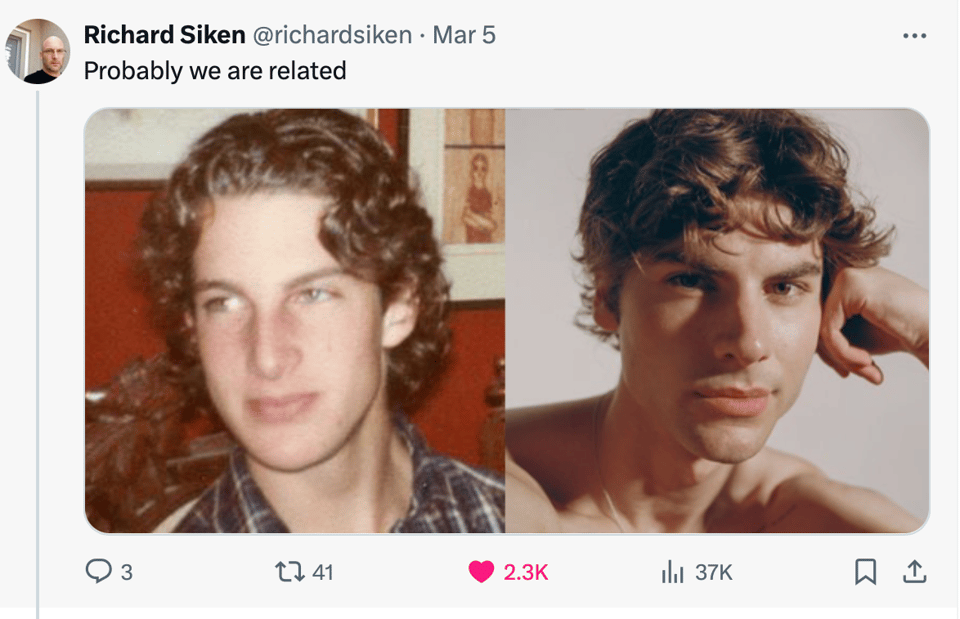Open the left photo with plaid shirt
The width and height of the screenshot is (960, 619).
tap(295, 320)
